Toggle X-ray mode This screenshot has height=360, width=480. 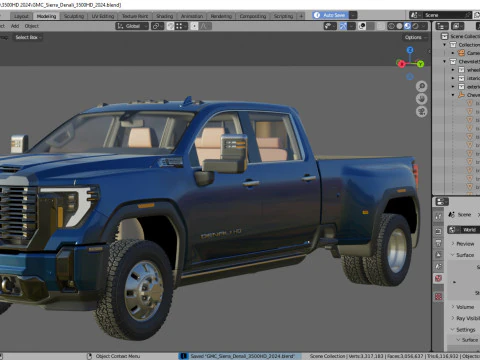coord(381,26)
